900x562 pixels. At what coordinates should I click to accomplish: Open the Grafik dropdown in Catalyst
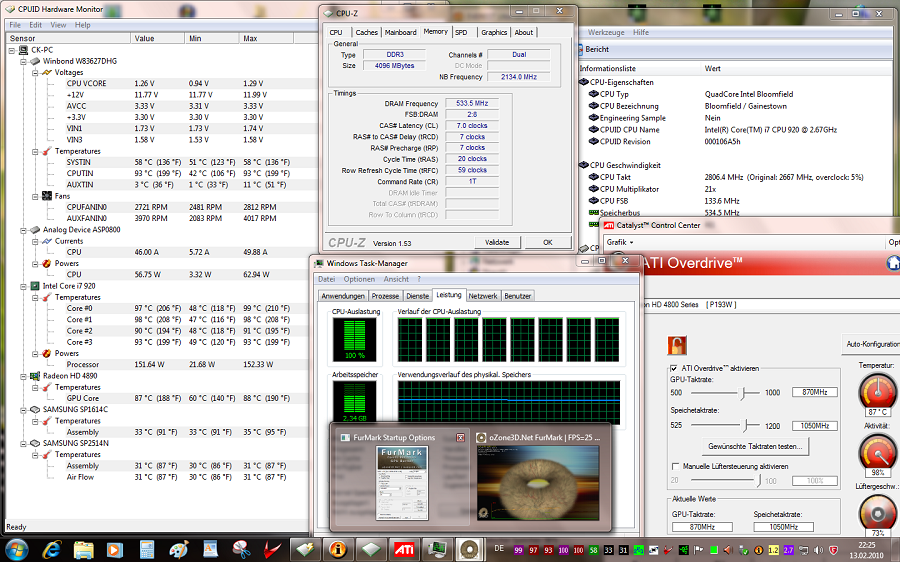point(620,242)
